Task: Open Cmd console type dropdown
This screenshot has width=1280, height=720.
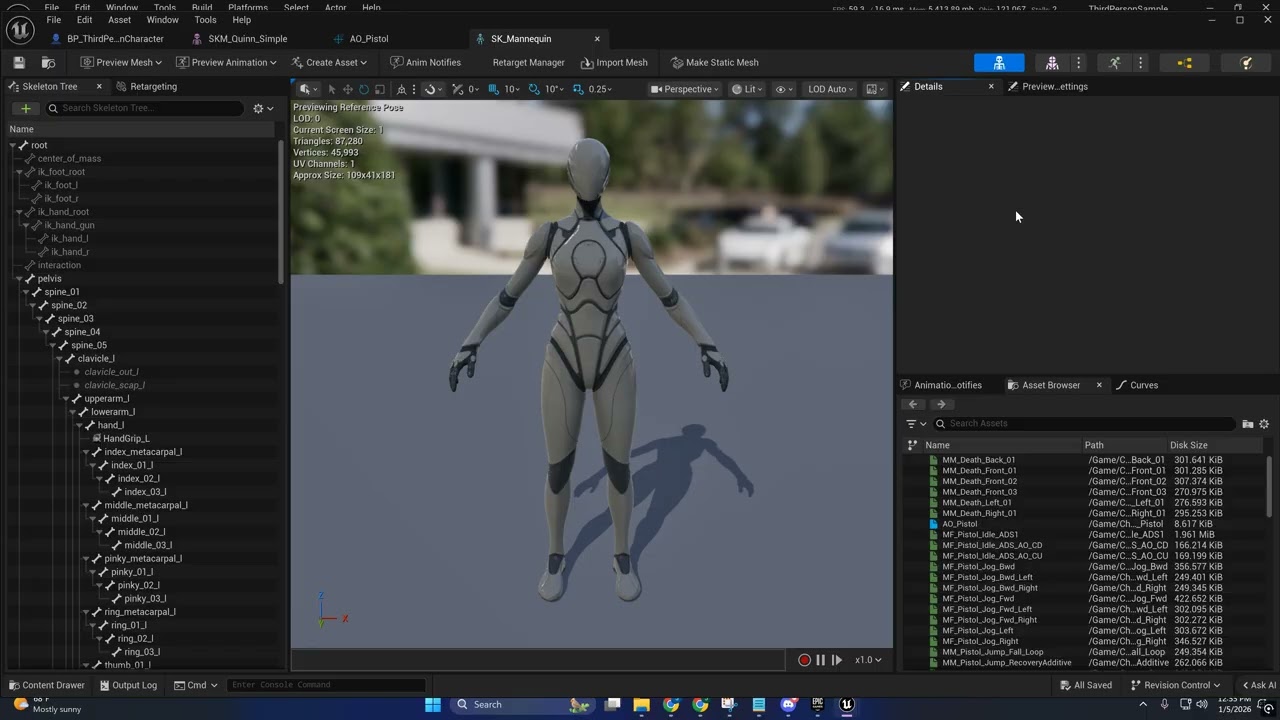Action: point(196,685)
